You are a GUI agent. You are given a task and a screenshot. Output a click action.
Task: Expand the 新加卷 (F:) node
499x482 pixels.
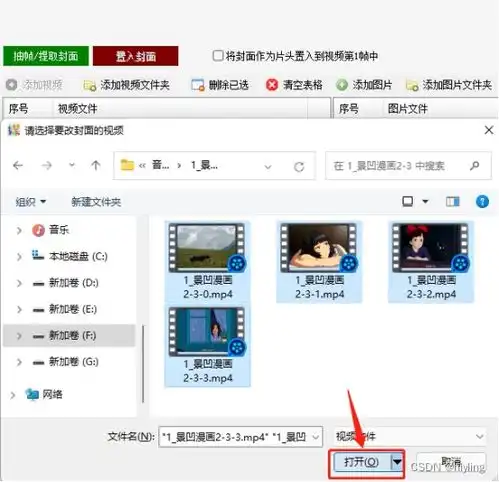pyautogui.click(x=19, y=336)
